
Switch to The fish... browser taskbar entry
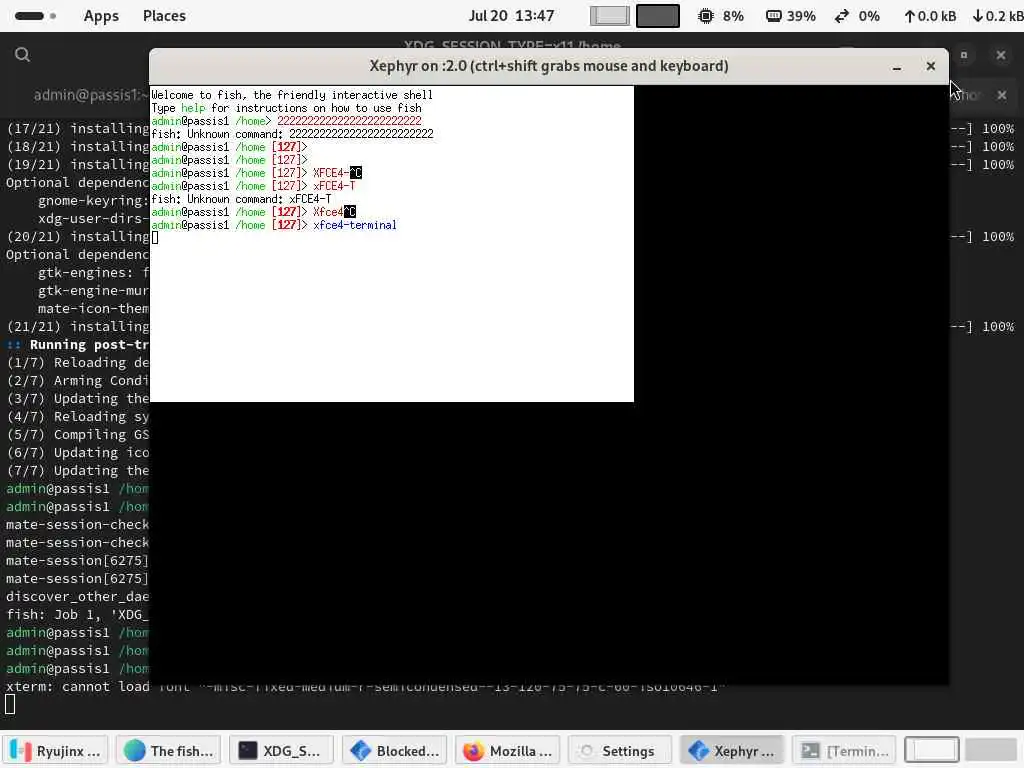tap(168, 751)
